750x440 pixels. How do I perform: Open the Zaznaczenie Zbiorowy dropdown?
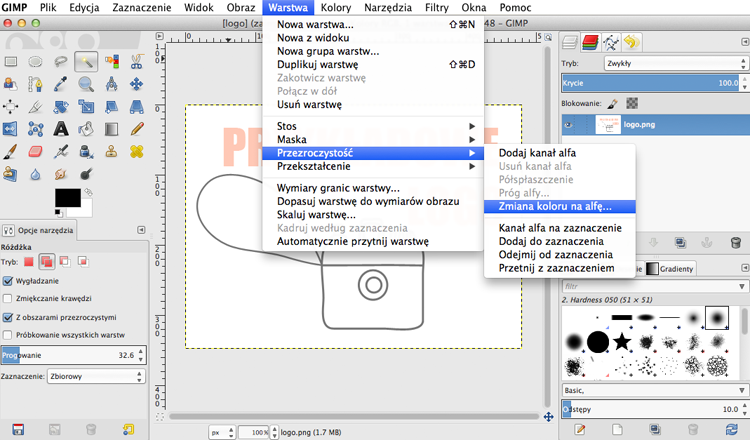tap(96, 376)
